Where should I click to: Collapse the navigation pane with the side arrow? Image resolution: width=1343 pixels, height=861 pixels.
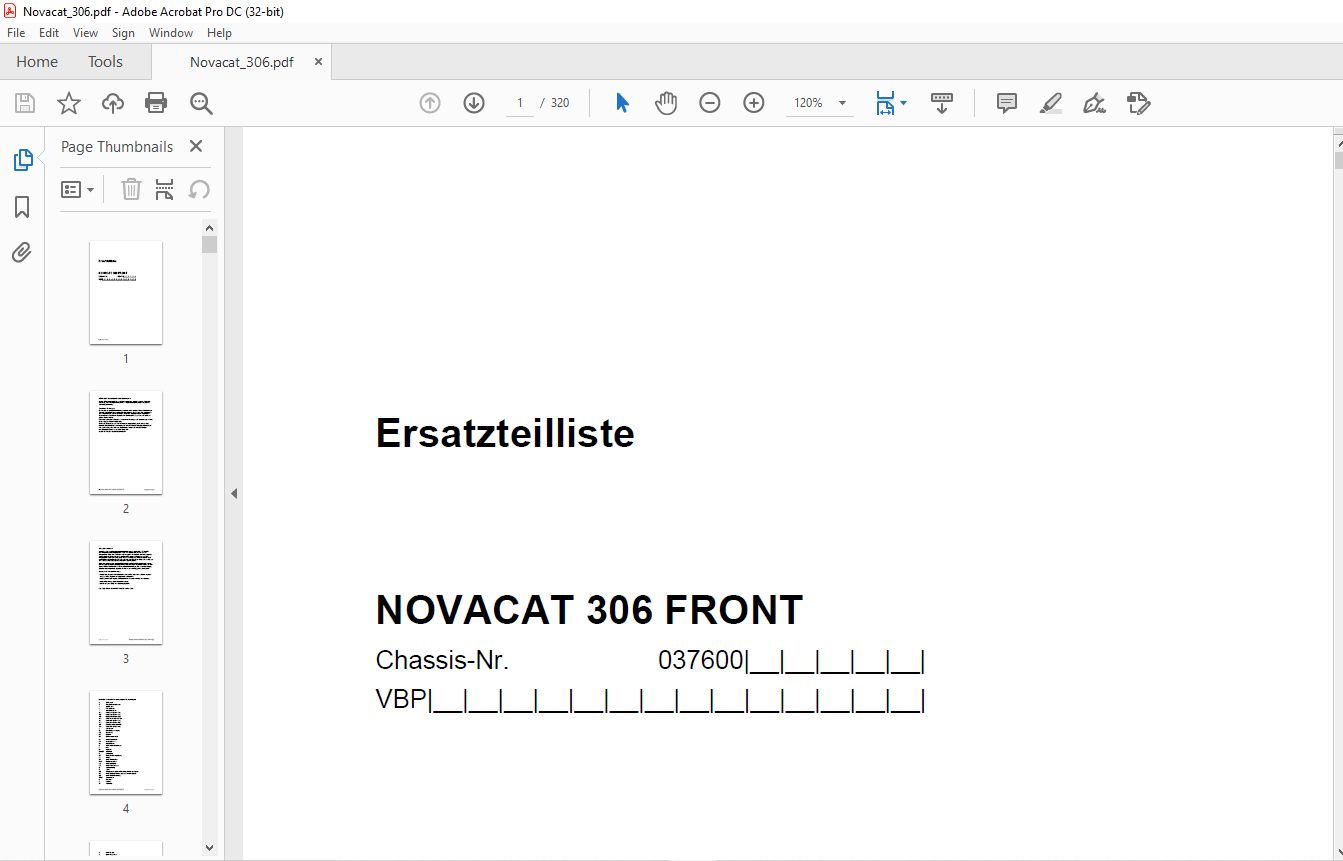pos(233,493)
